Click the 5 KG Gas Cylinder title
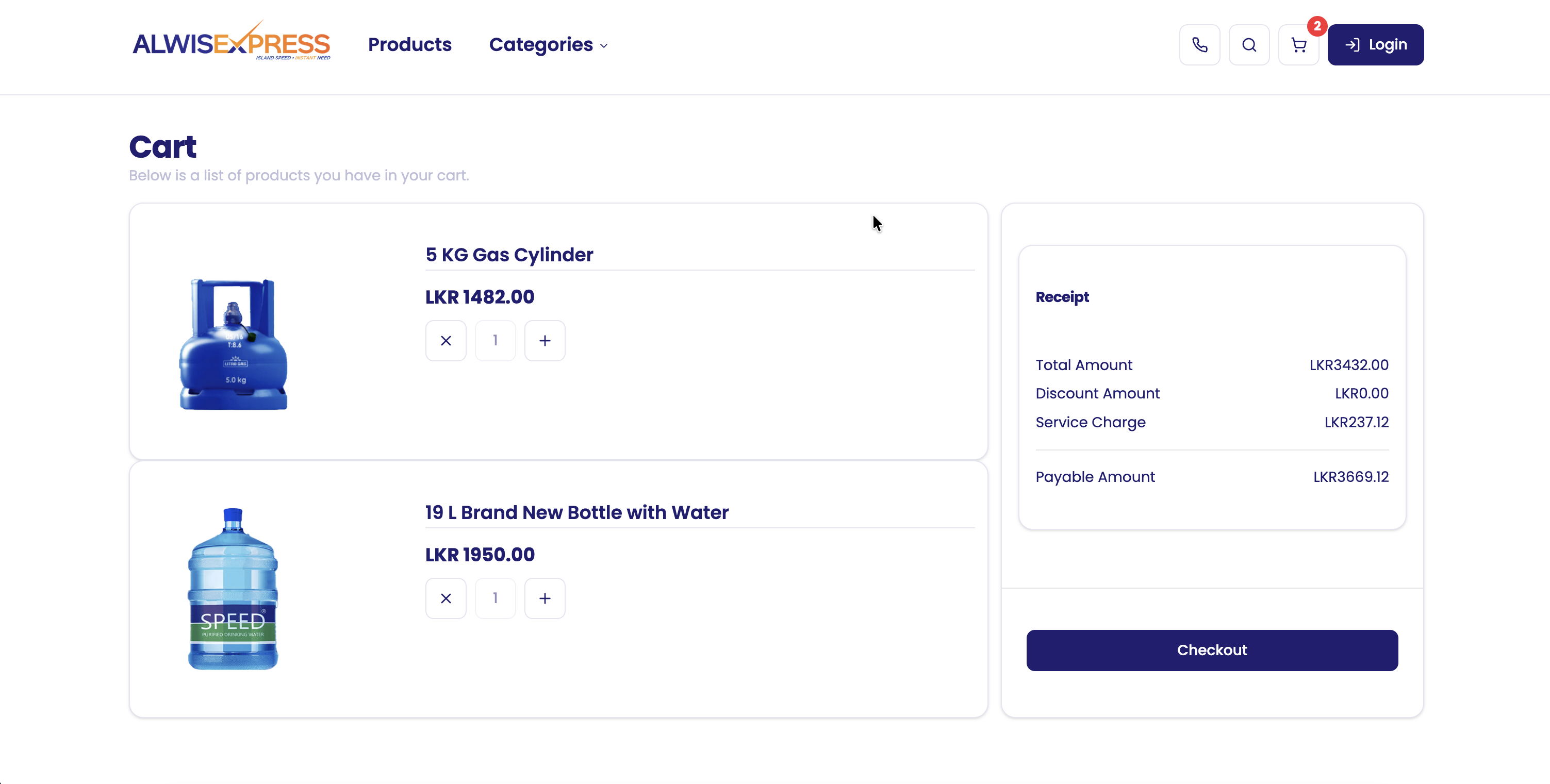 509,255
